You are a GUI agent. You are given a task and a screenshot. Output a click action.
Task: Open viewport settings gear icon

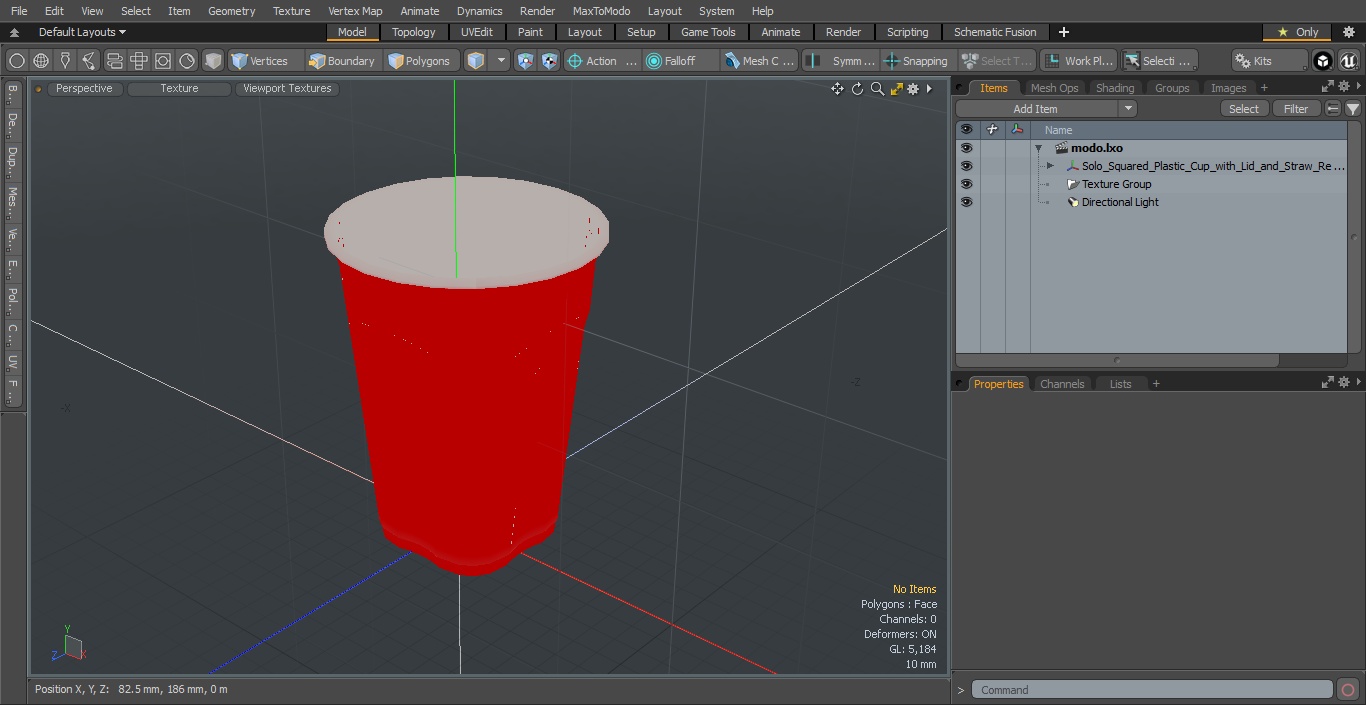tap(913, 89)
